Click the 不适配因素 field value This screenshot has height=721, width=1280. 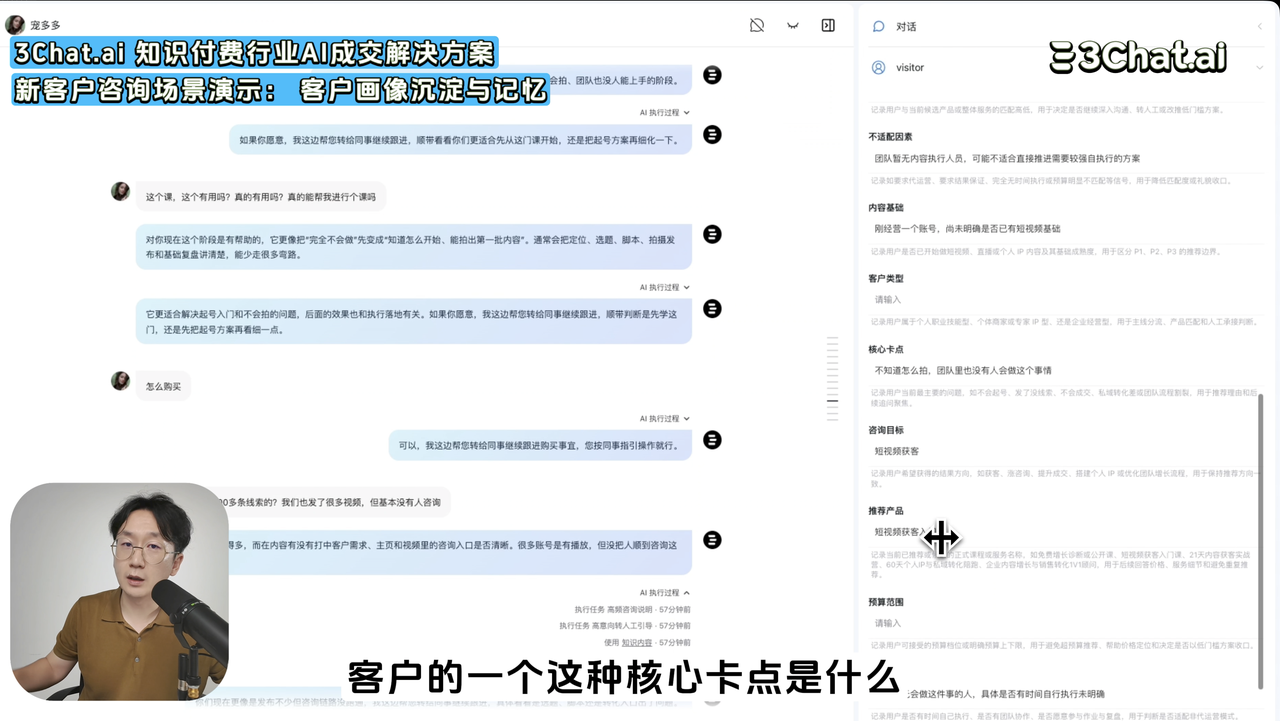point(1066,158)
